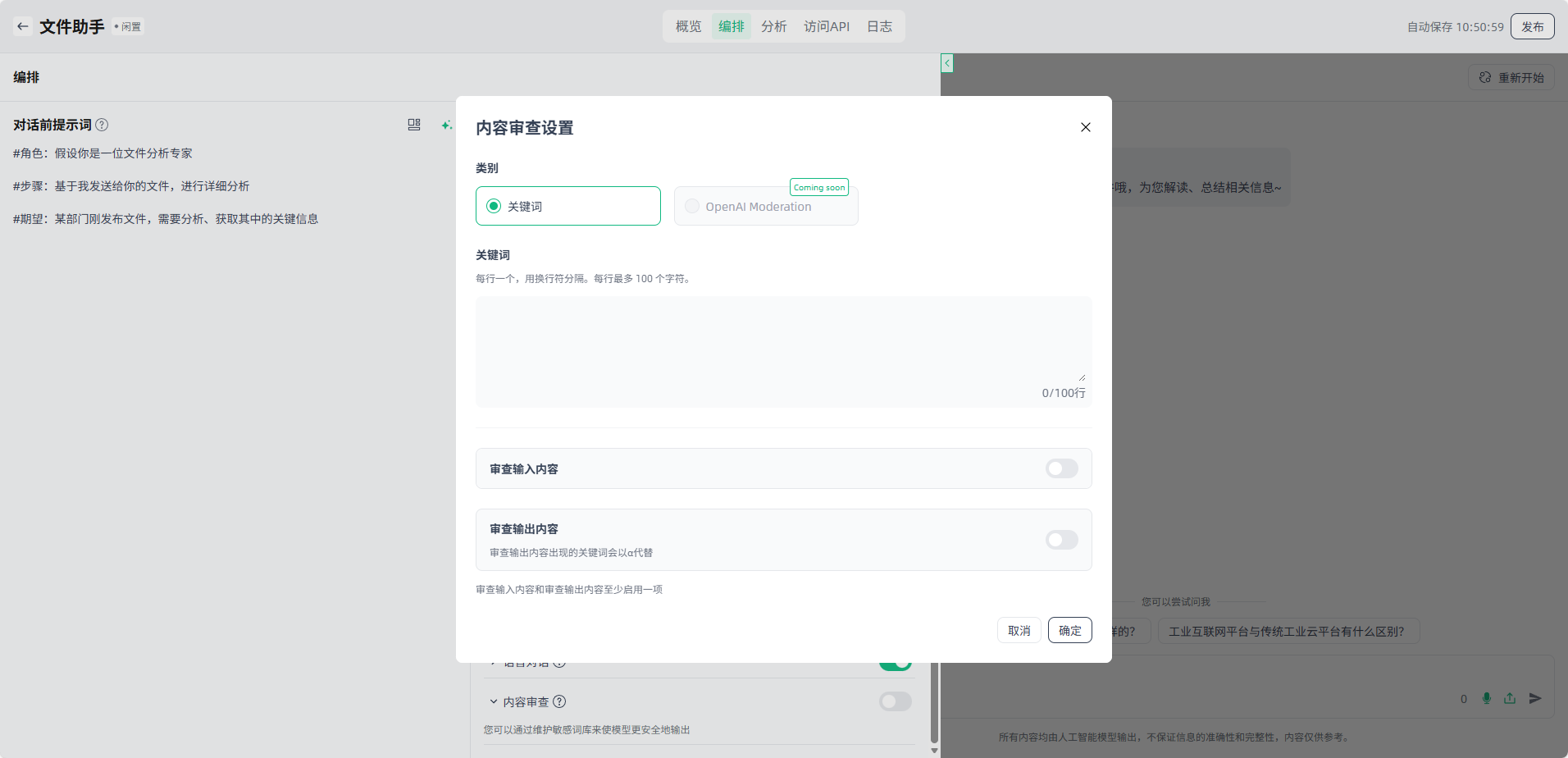
Task: Collapse the 内容审查 section chevron
Action: click(x=493, y=701)
